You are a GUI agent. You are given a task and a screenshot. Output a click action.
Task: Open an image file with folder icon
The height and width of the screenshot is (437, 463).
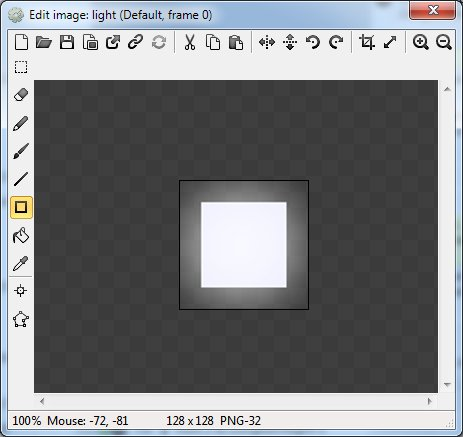point(44,42)
